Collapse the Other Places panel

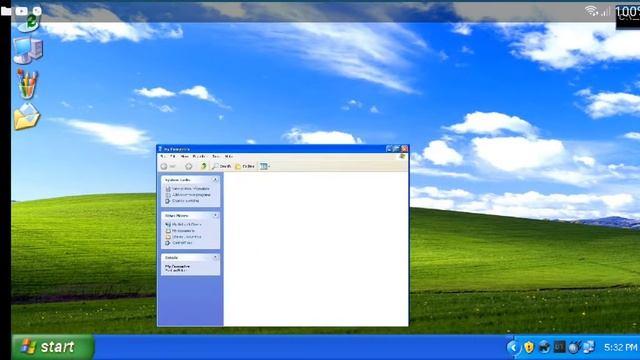[x=215, y=216]
